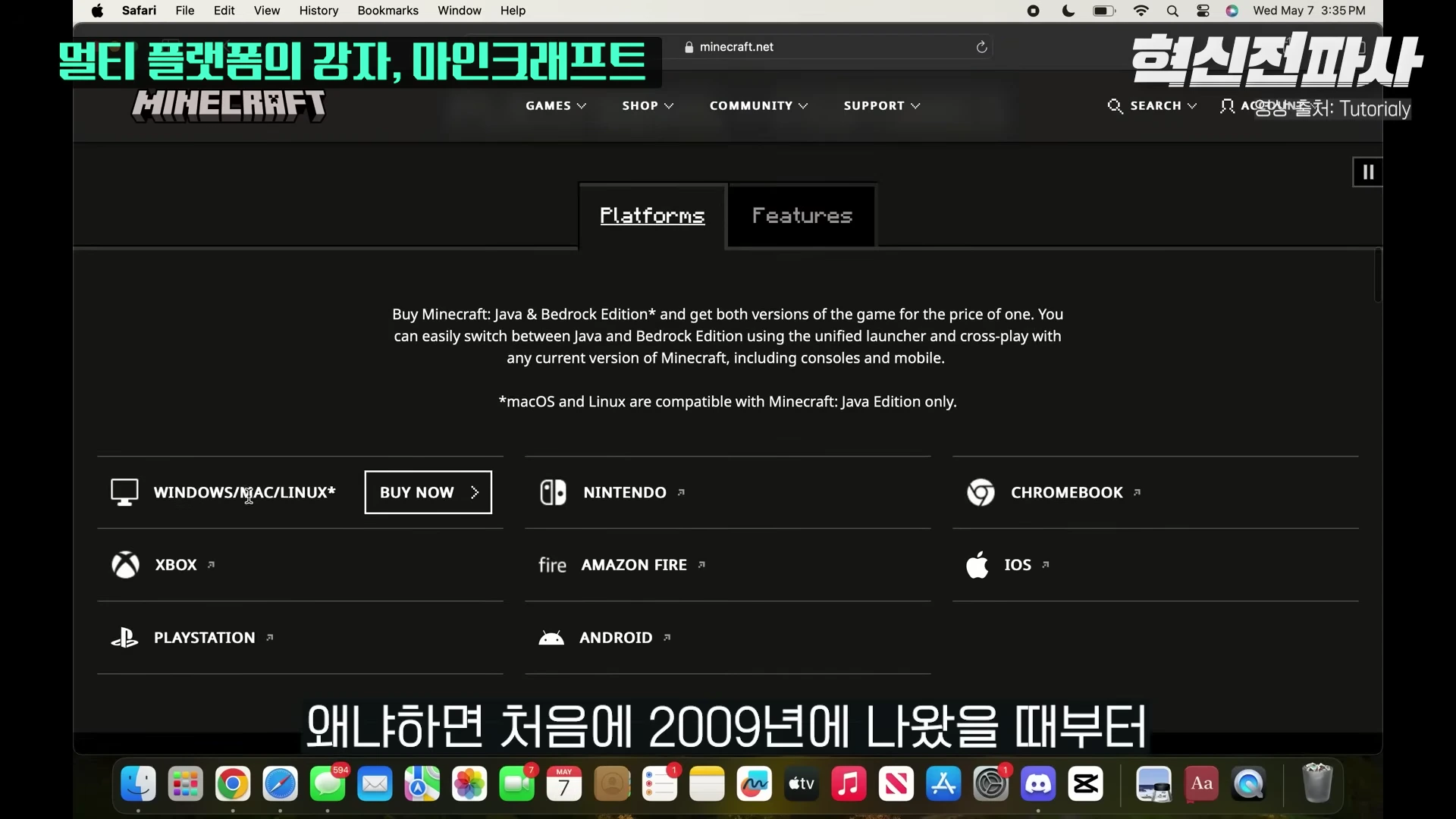This screenshot has width=1456, height=819.
Task: Open System Settings from the Dock
Action: 990,784
